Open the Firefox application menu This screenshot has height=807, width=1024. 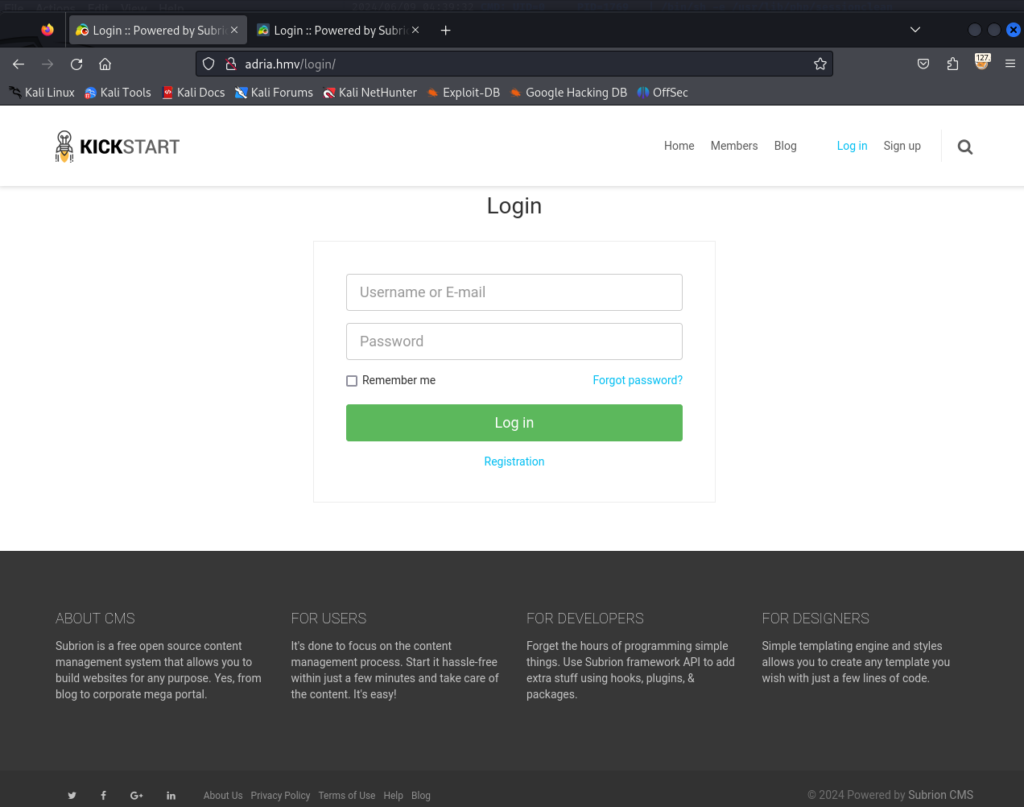(1010, 64)
